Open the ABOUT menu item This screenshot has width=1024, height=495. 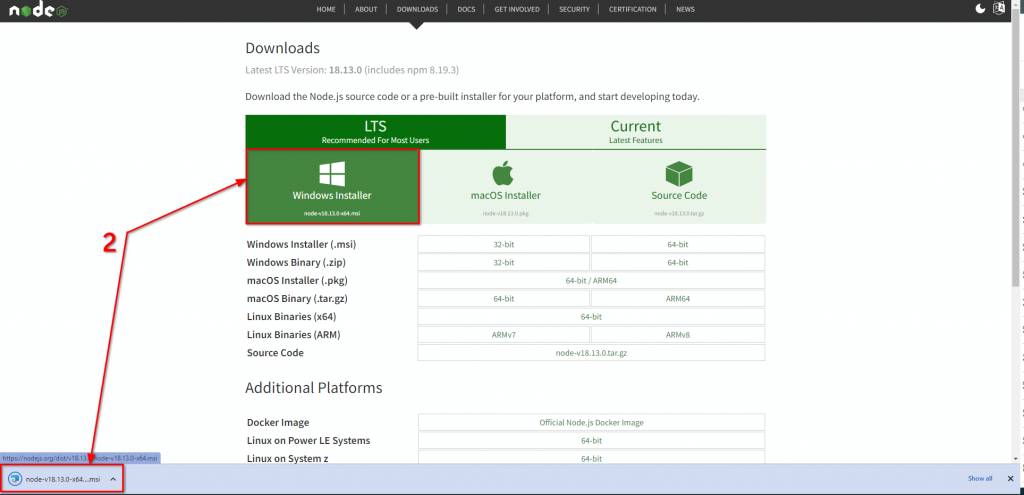coord(366,9)
